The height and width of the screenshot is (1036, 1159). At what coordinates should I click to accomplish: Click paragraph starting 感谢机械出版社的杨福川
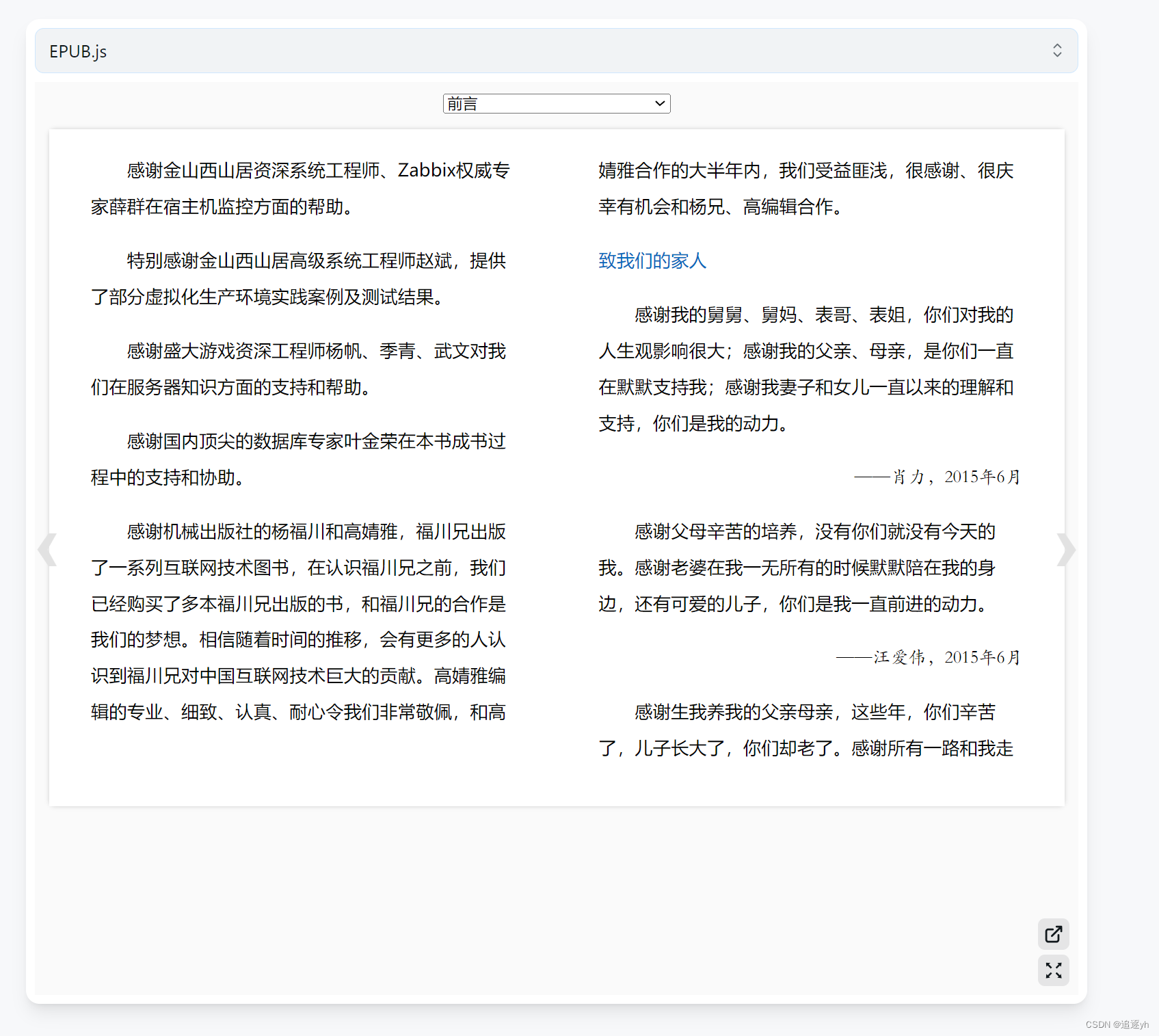(299, 622)
